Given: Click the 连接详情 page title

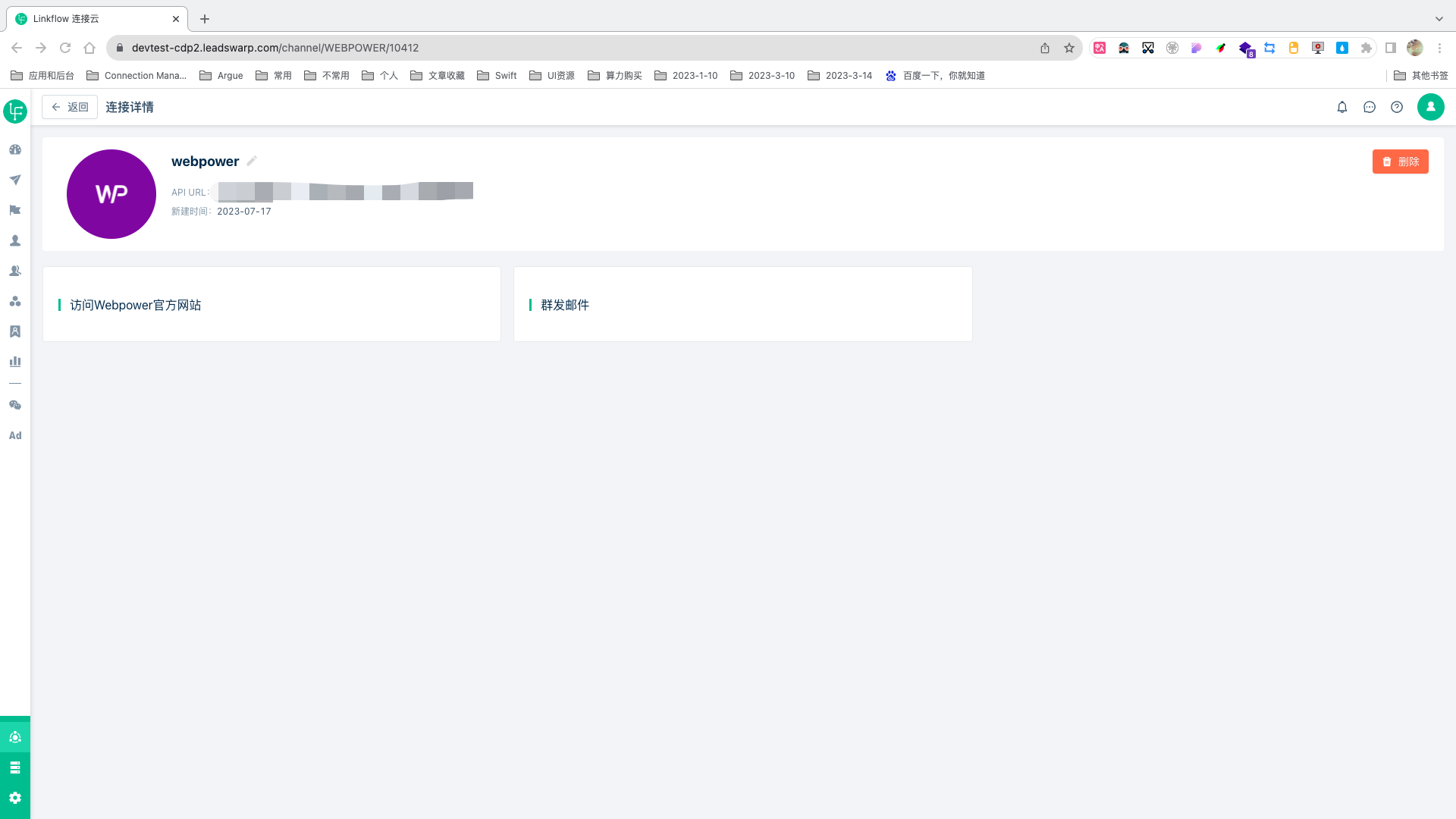Looking at the screenshot, I should pyautogui.click(x=130, y=107).
